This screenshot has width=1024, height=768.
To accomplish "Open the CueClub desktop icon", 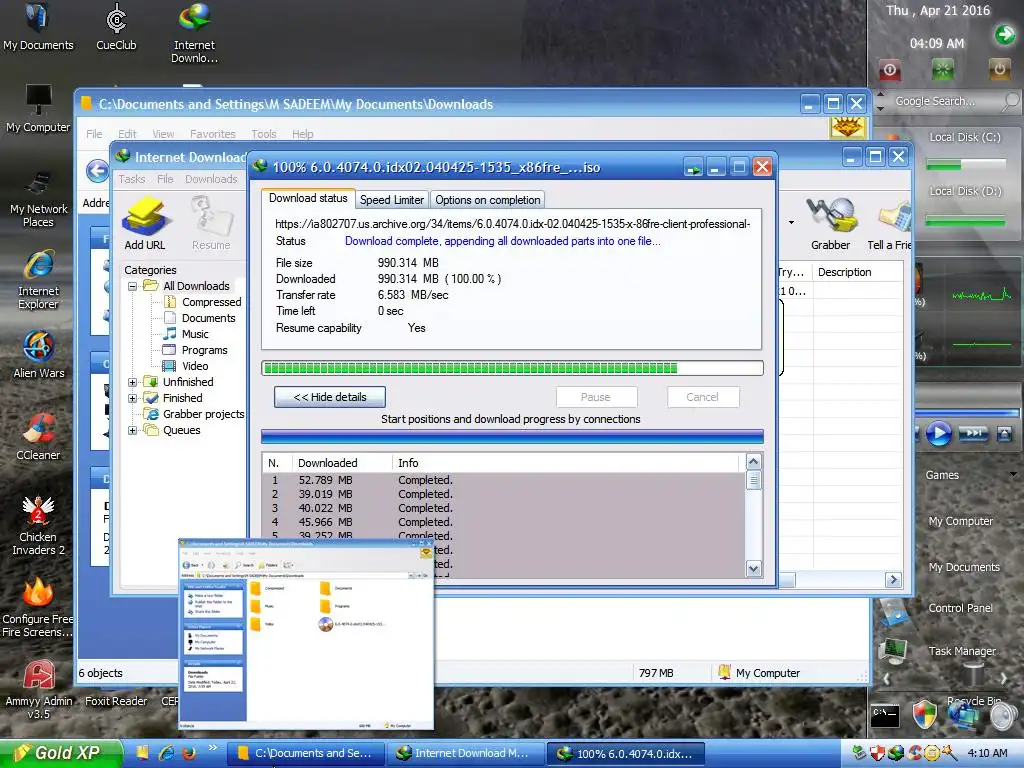I will [x=116, y=27].
